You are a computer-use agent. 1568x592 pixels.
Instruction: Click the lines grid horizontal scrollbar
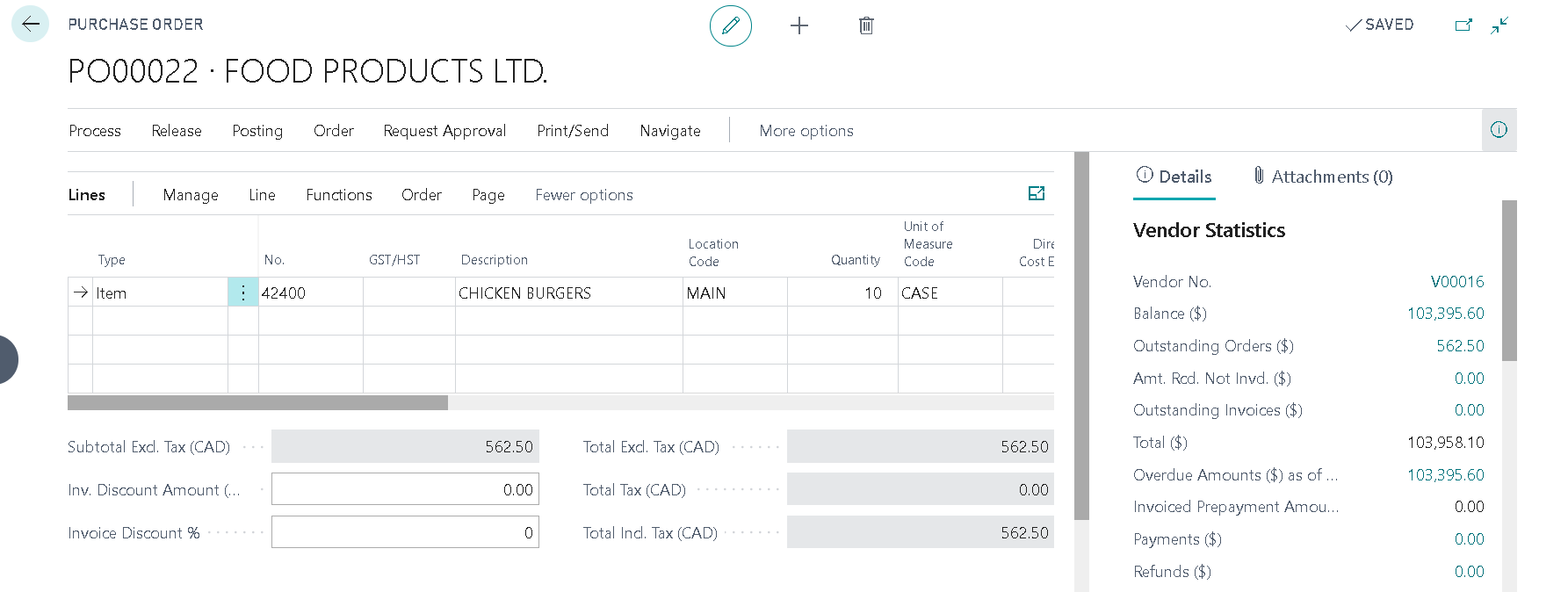tap(258, 403)
